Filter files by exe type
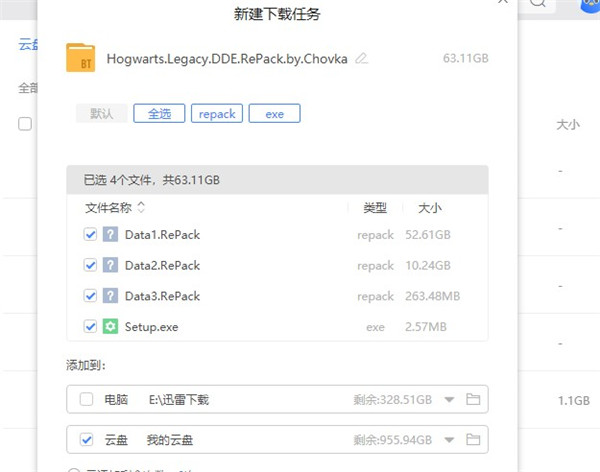The height and width of the screenshot is (472, 600). [x=274, y=113]
